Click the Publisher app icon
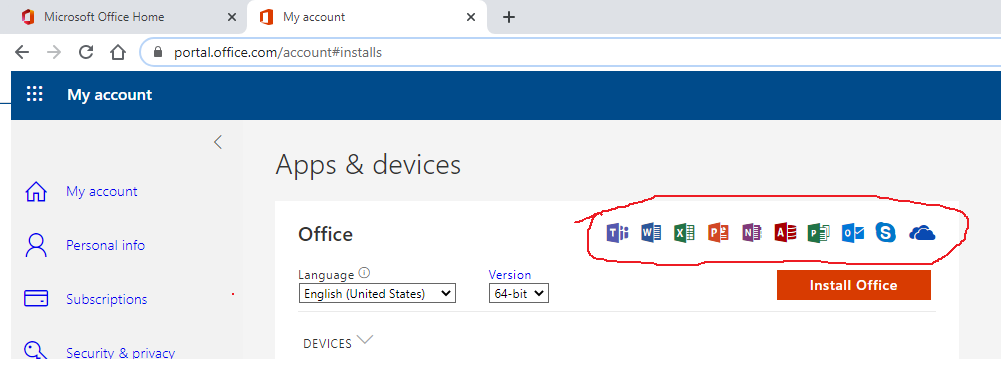Viewport: 1001px width, 368px height. pos(818,233)
